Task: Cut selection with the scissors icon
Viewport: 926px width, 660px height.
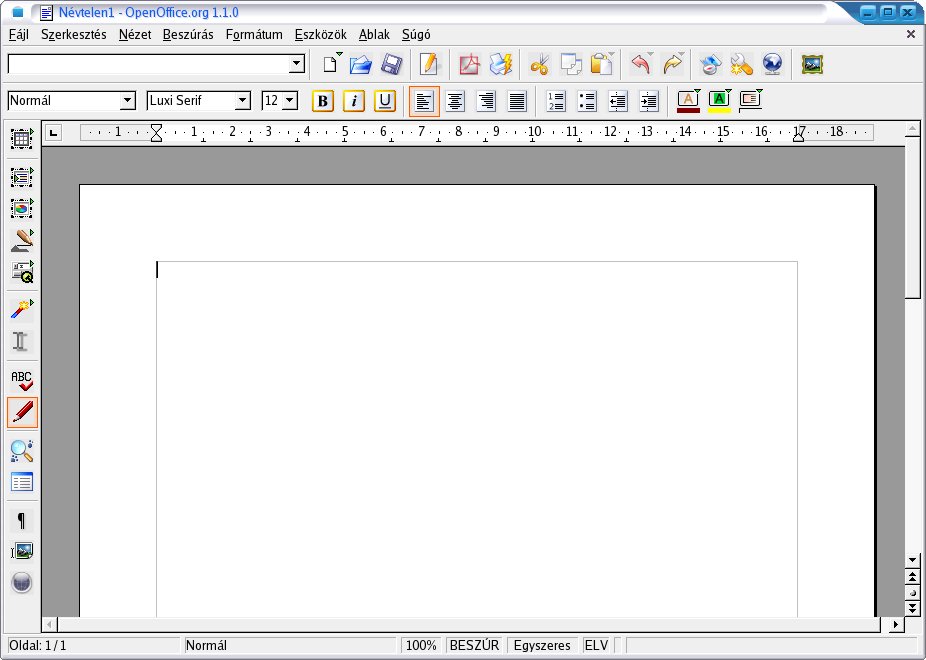Action: point(539,64)
